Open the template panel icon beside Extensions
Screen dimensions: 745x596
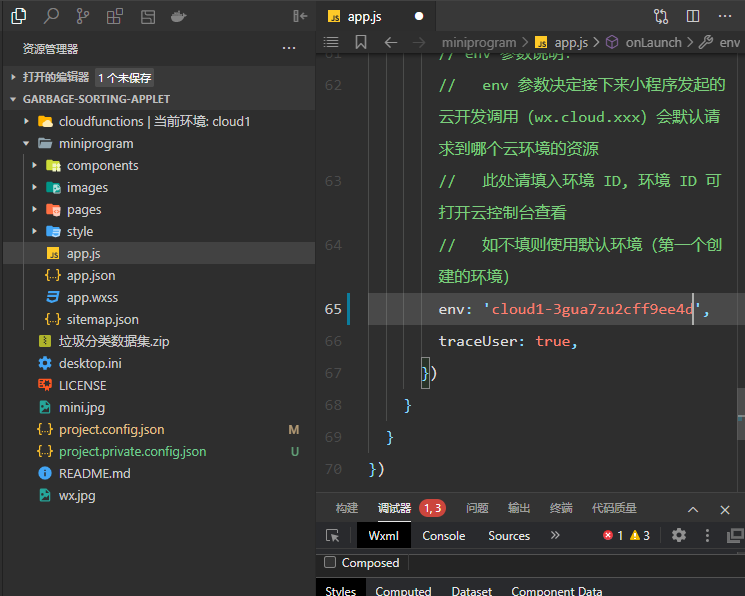[x=148, y=17]
